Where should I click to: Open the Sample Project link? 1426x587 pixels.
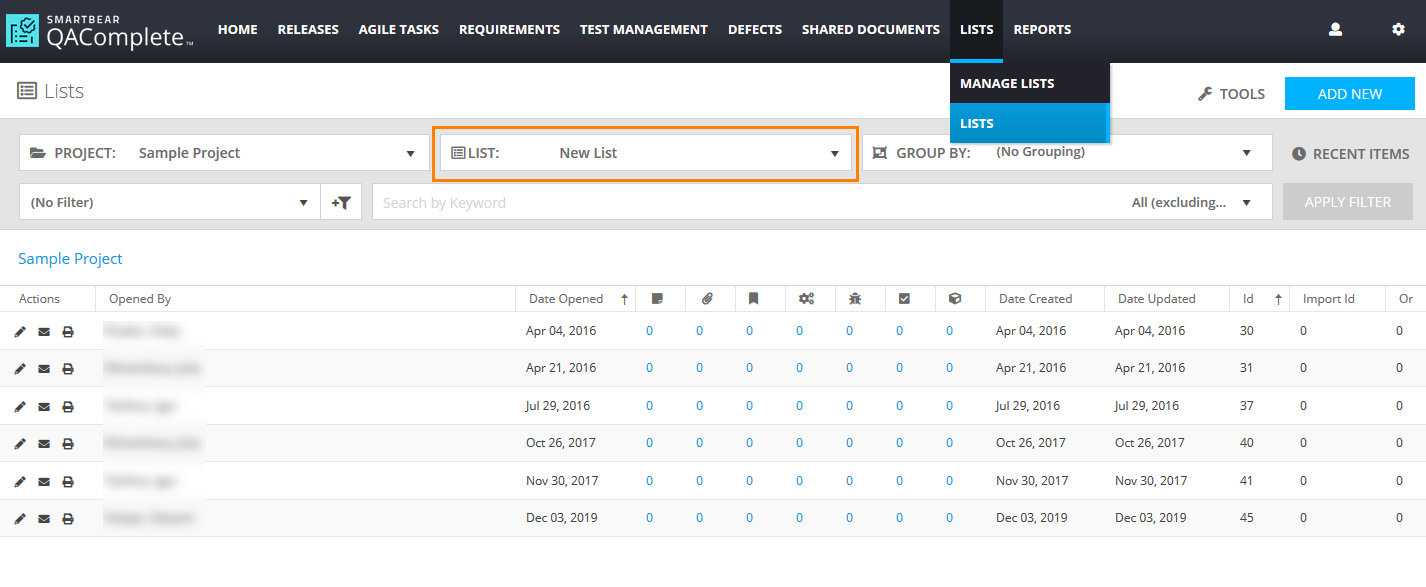70,259
